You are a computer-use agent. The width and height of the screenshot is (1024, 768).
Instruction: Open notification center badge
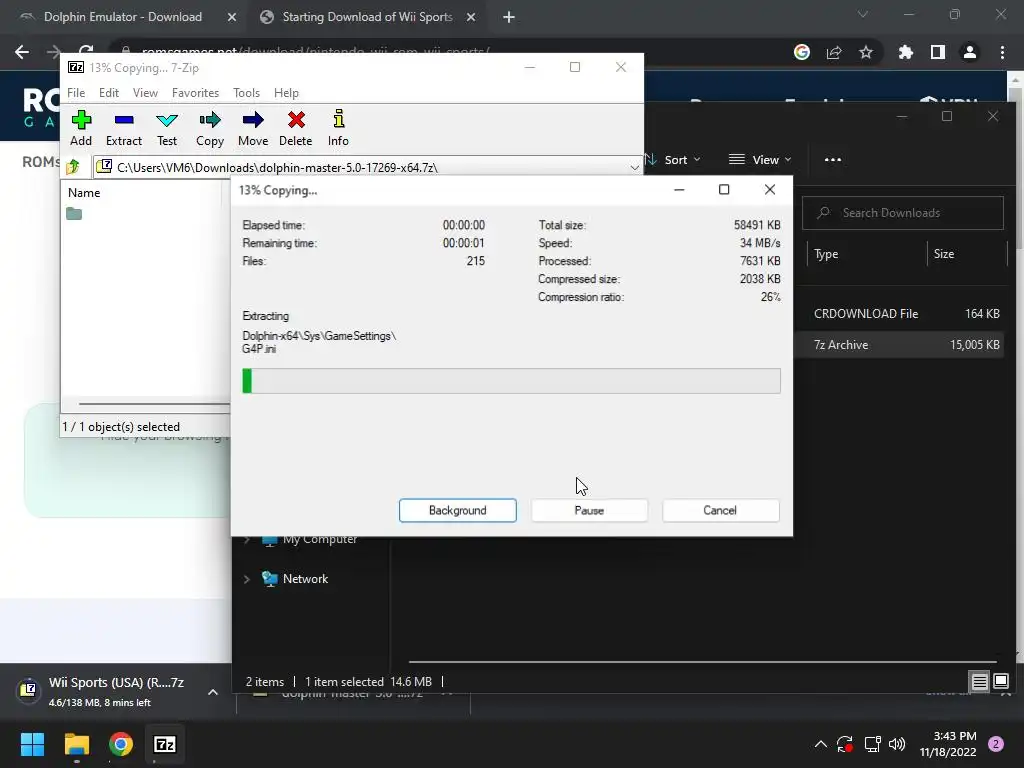pyautogui.click(x=996, y=744)
